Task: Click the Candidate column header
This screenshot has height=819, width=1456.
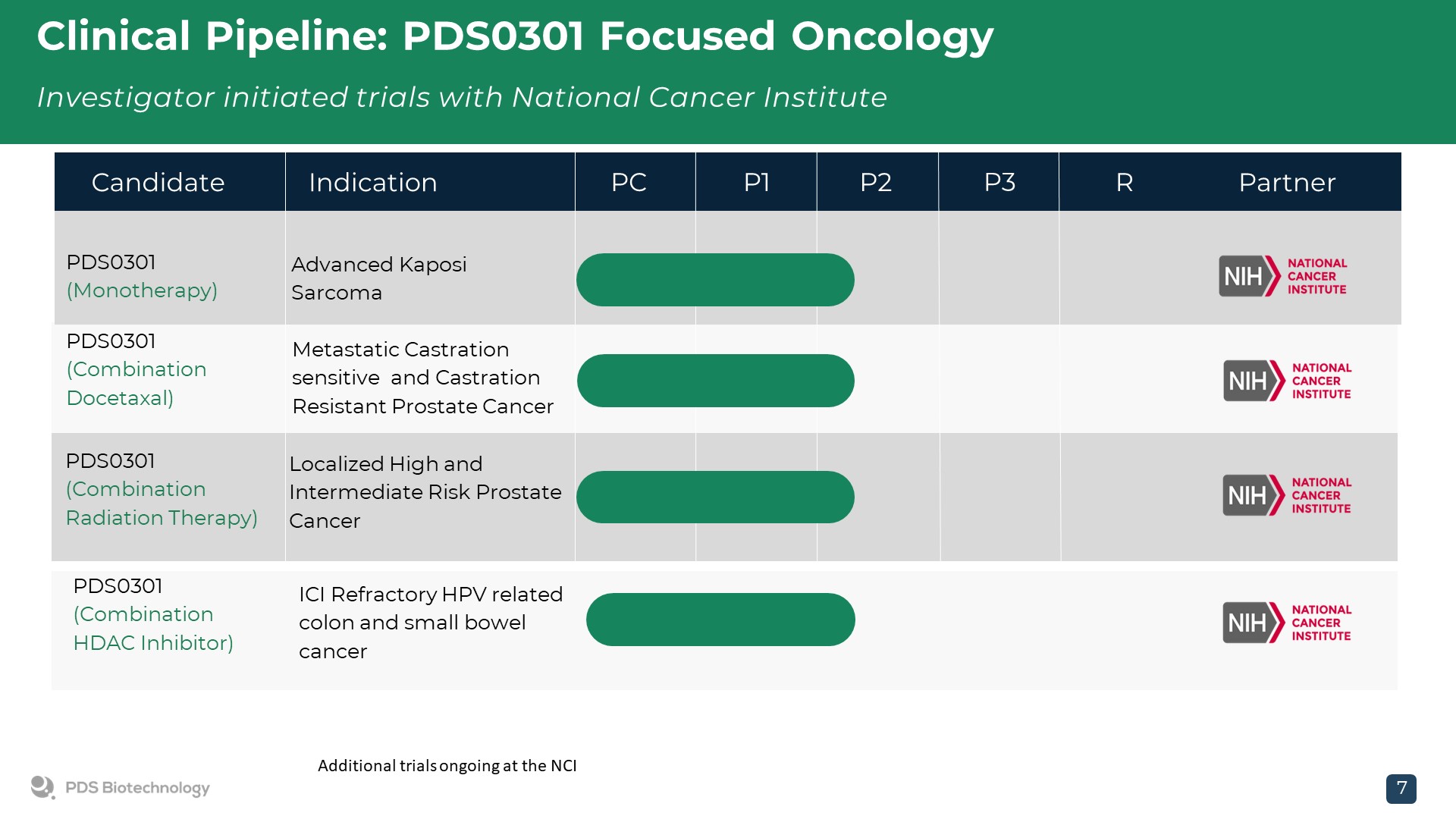Action: coord(158,183)
